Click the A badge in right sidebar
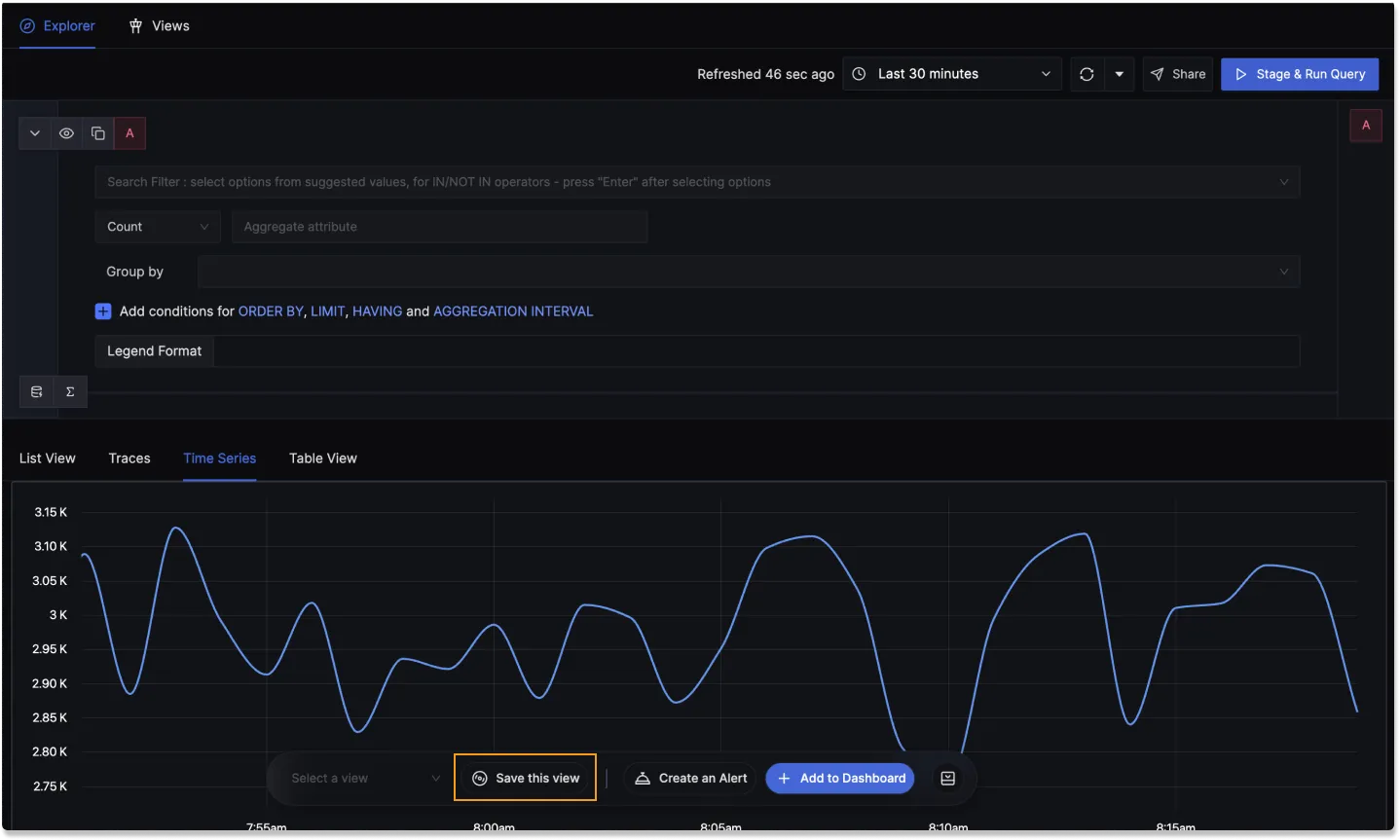This screenshot has height=840, width=1400. point(1366,125)
